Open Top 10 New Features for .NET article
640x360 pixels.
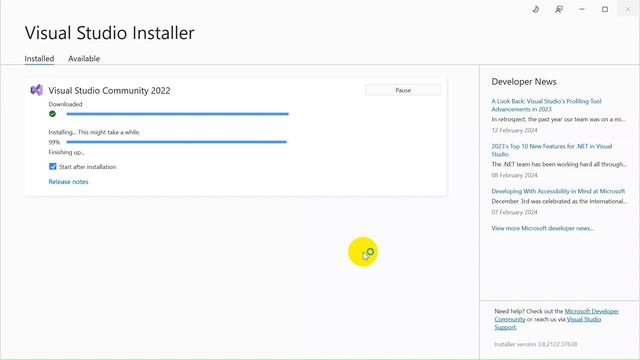click(x=551, y=150)
